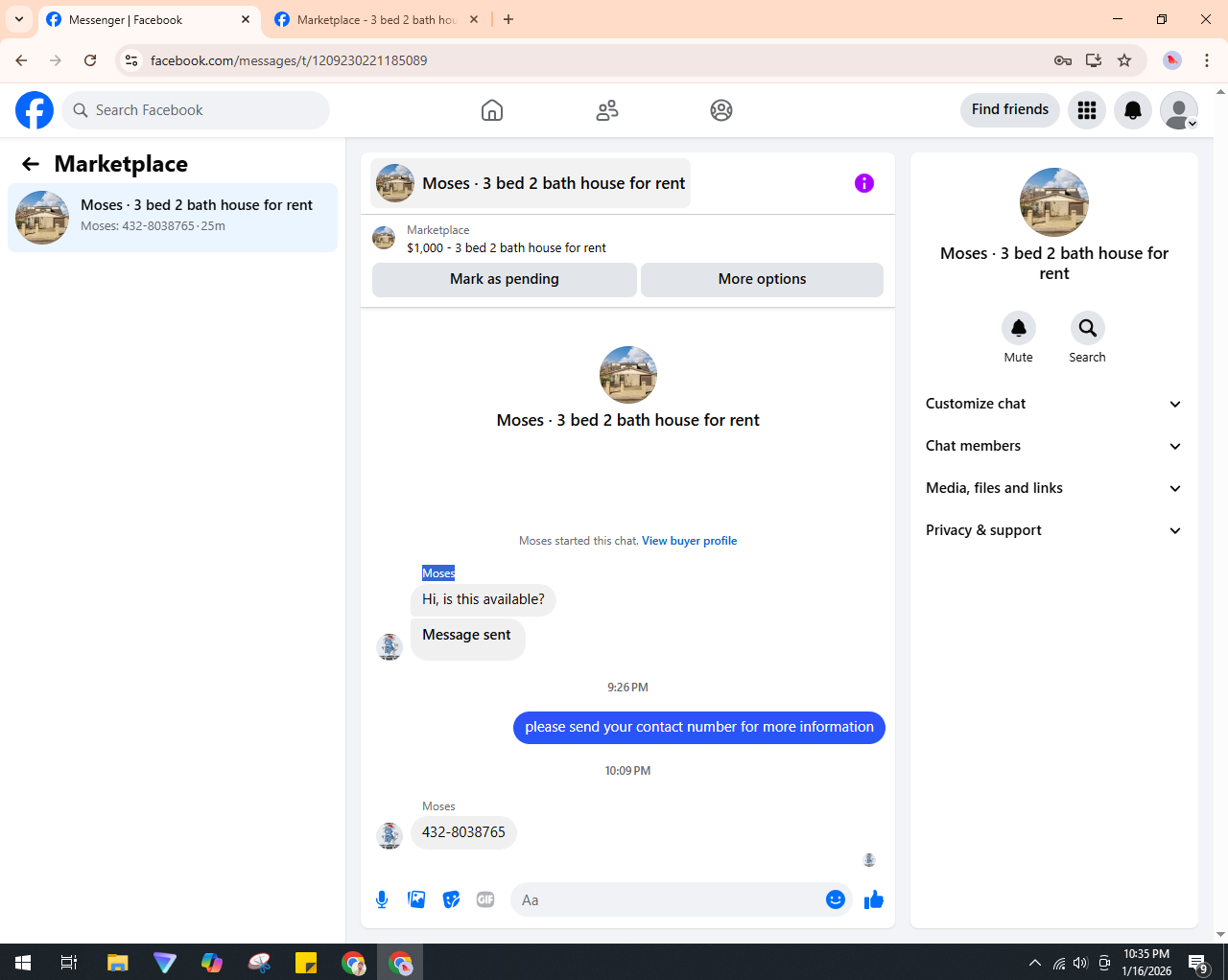The width and height of the screenshot is (1228, 980).
Task: Open the account profile avatar menu
Action: pyautogui.click(x=1179, y=110)
